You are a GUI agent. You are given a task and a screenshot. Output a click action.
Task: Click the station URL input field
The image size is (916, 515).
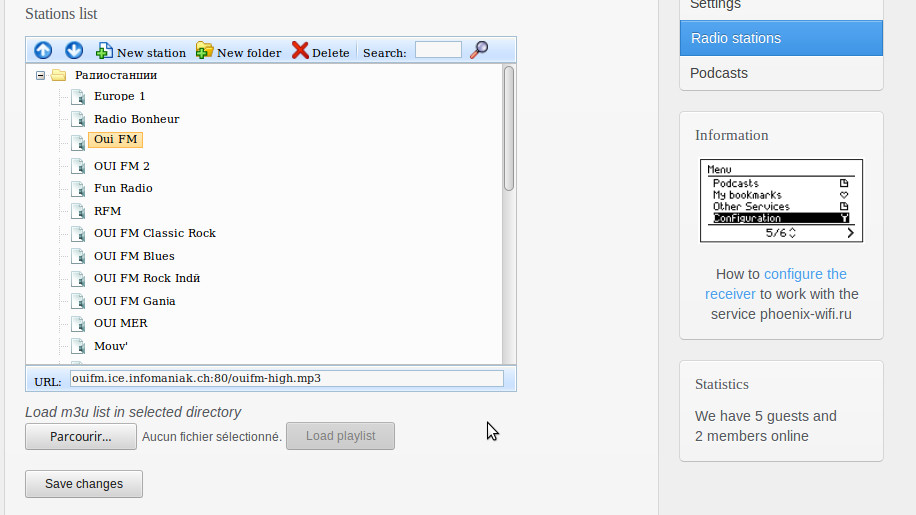[287, 378]
